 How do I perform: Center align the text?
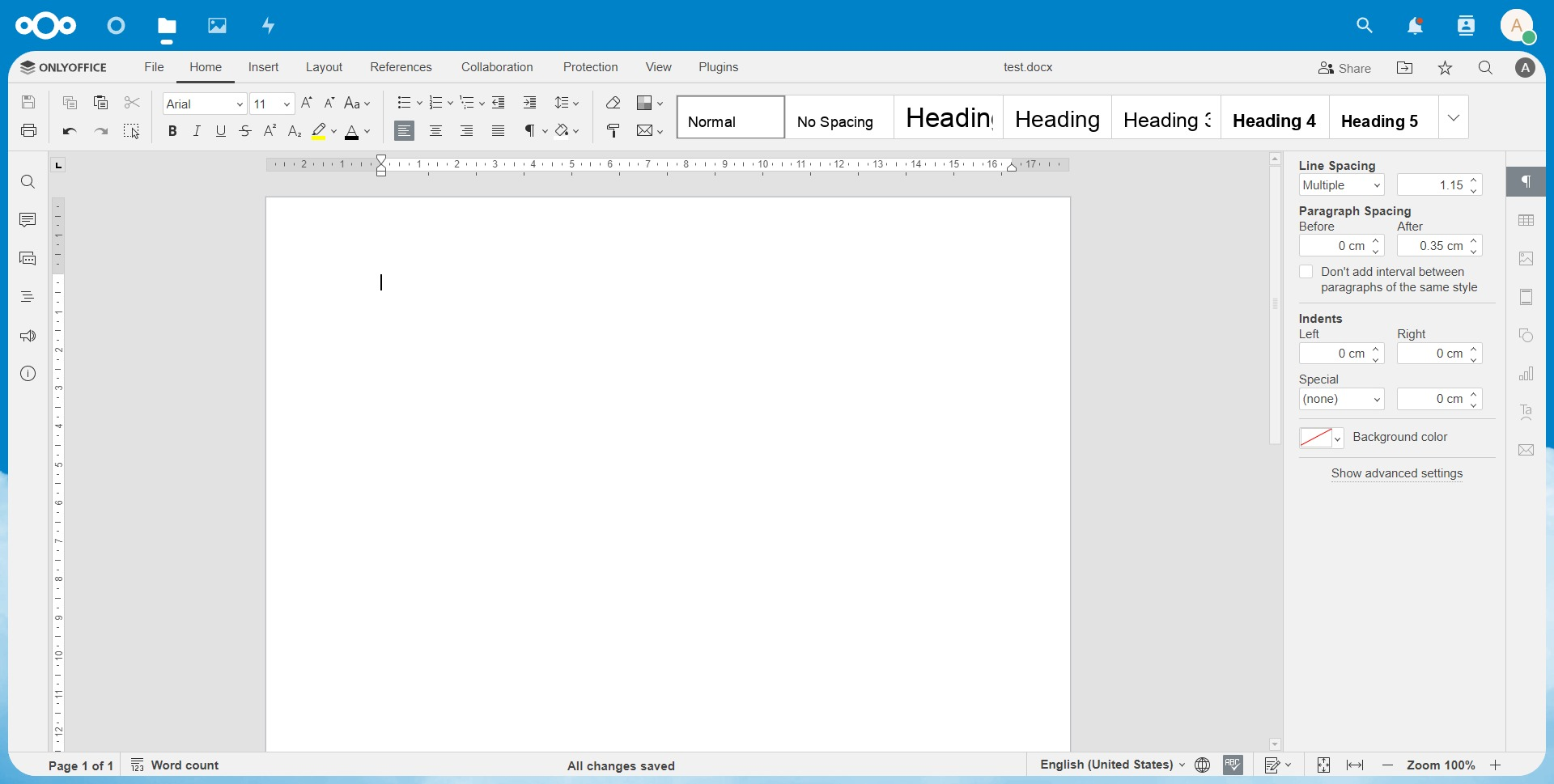pos(435,130)
